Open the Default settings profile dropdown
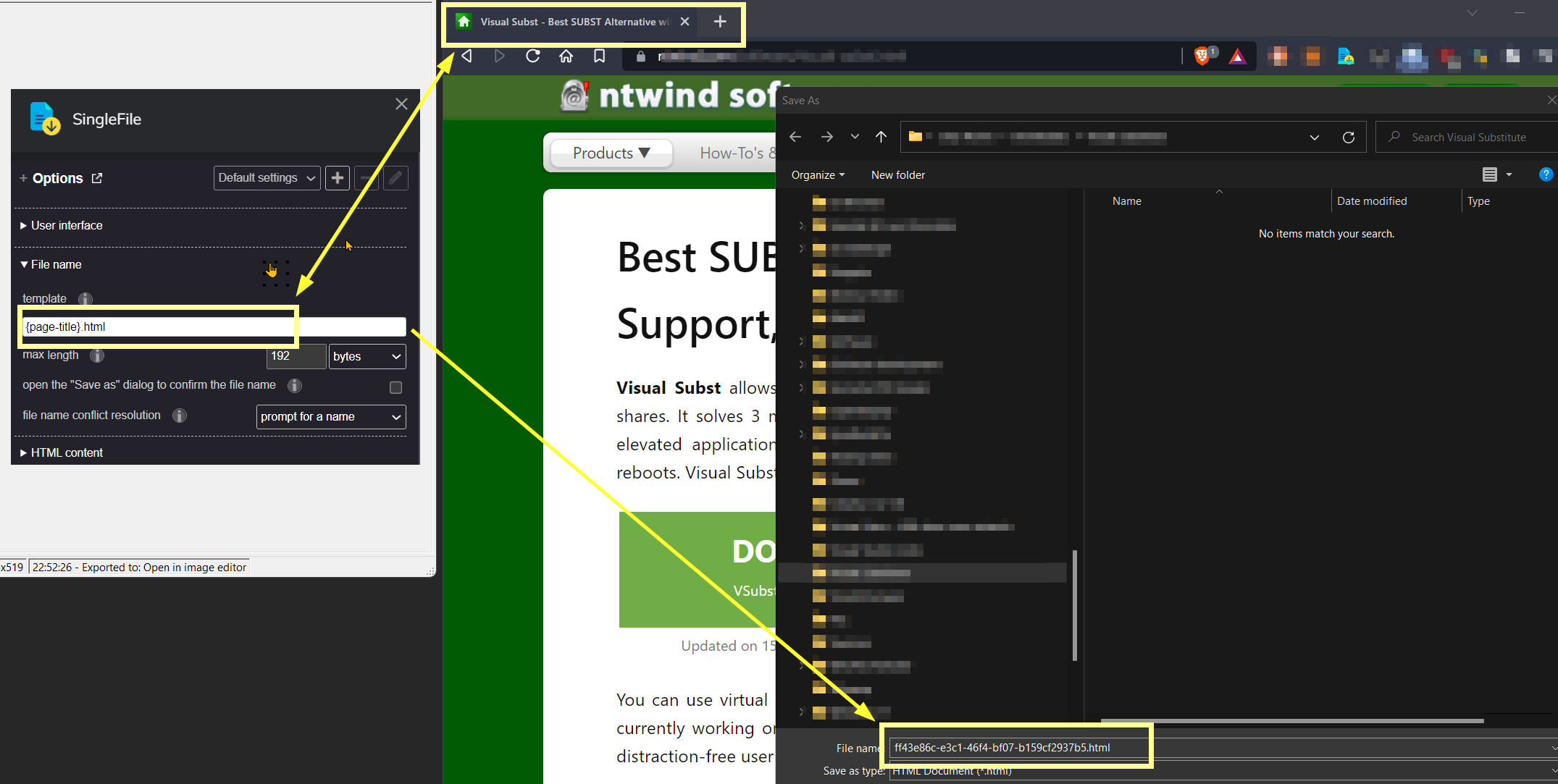The height and width of the screenshot is (784, 1558). click(267, 177)
